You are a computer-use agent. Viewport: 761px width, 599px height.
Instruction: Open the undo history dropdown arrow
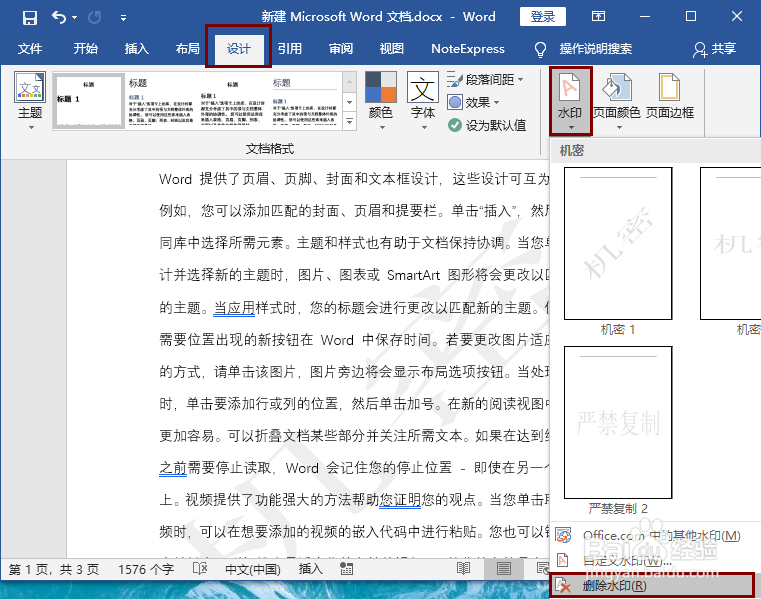(74, 18)
